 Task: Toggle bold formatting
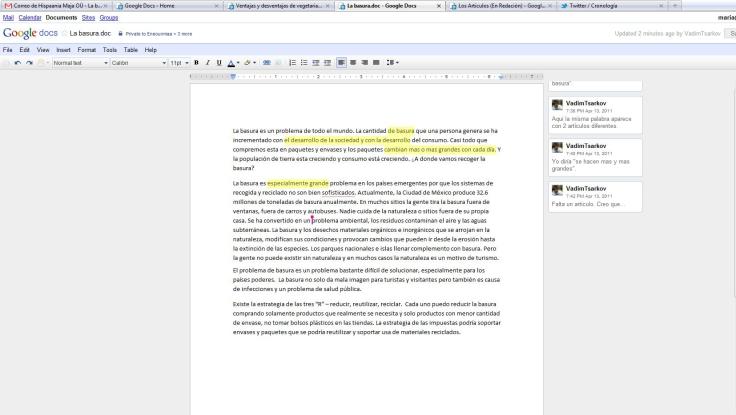(x=197, y=63)
